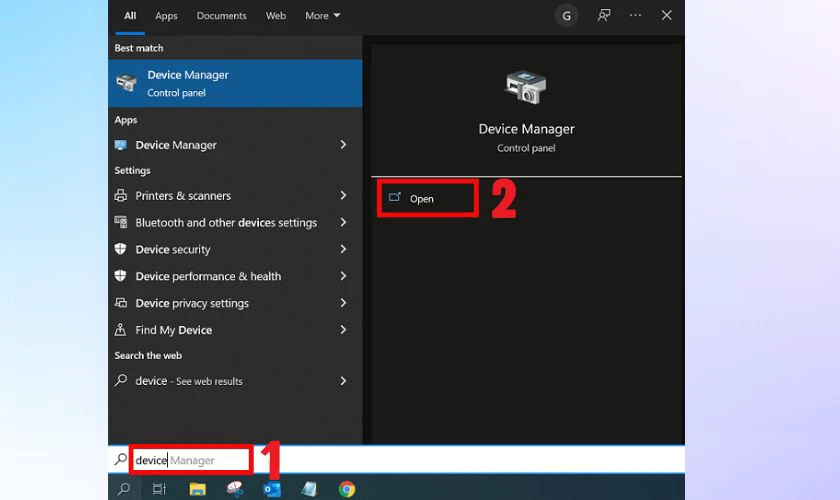The width and height of the screenshot is (840, 500).
Task: Open the Snipping tool taskbar icon
Action: pyautogui.click(x=235, y=489)
